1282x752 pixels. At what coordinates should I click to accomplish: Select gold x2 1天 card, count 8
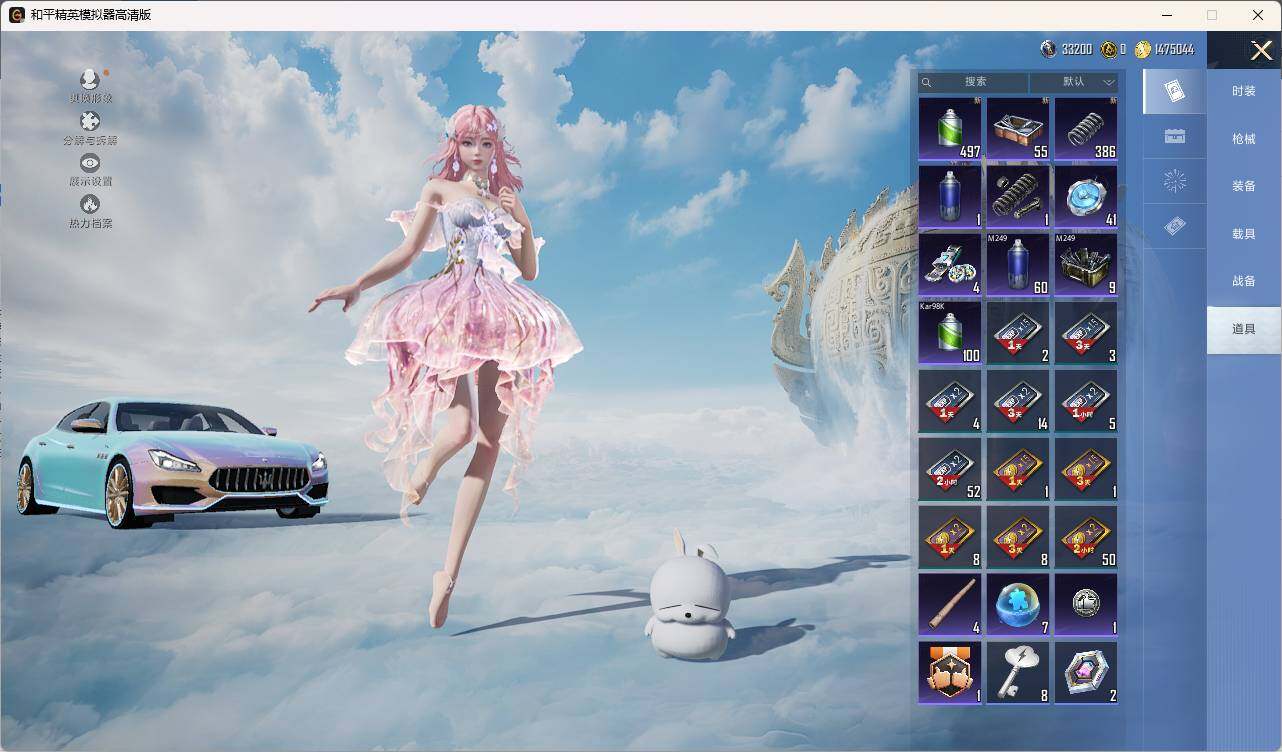[x=950, y=536]
